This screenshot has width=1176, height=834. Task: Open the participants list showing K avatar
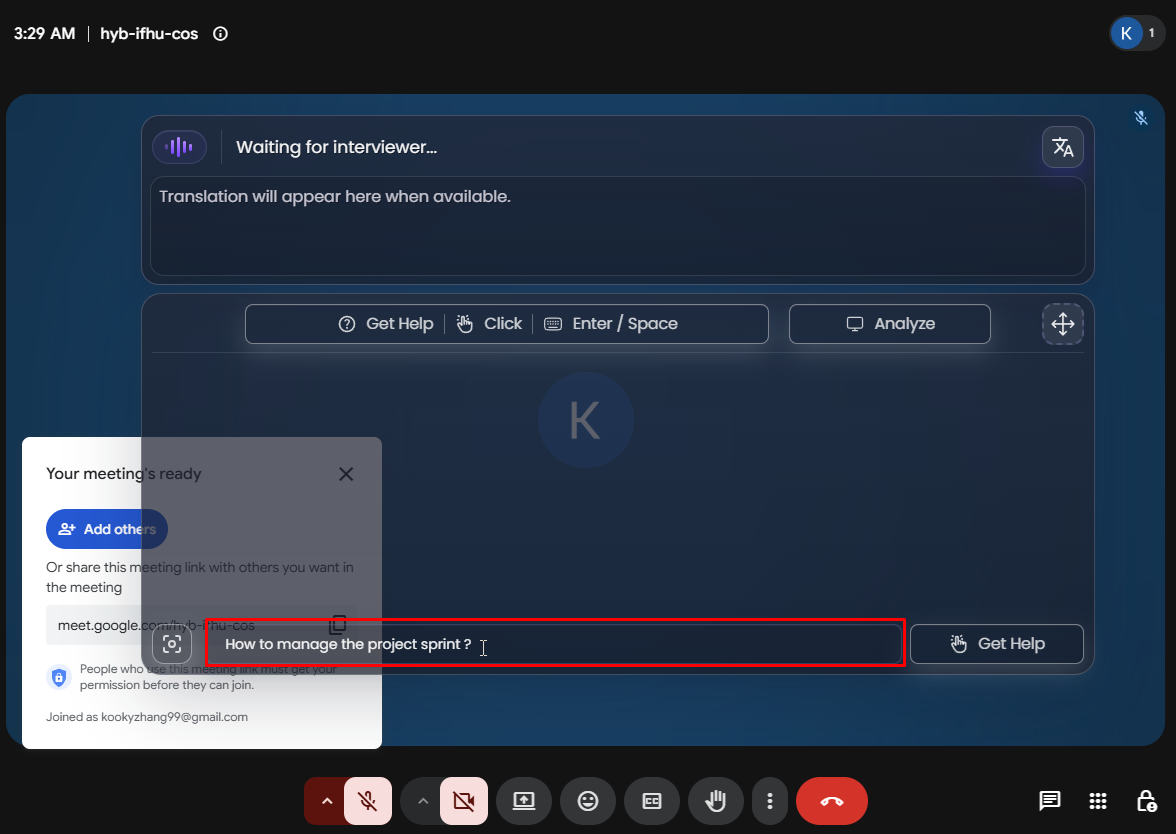(1137, 33)
